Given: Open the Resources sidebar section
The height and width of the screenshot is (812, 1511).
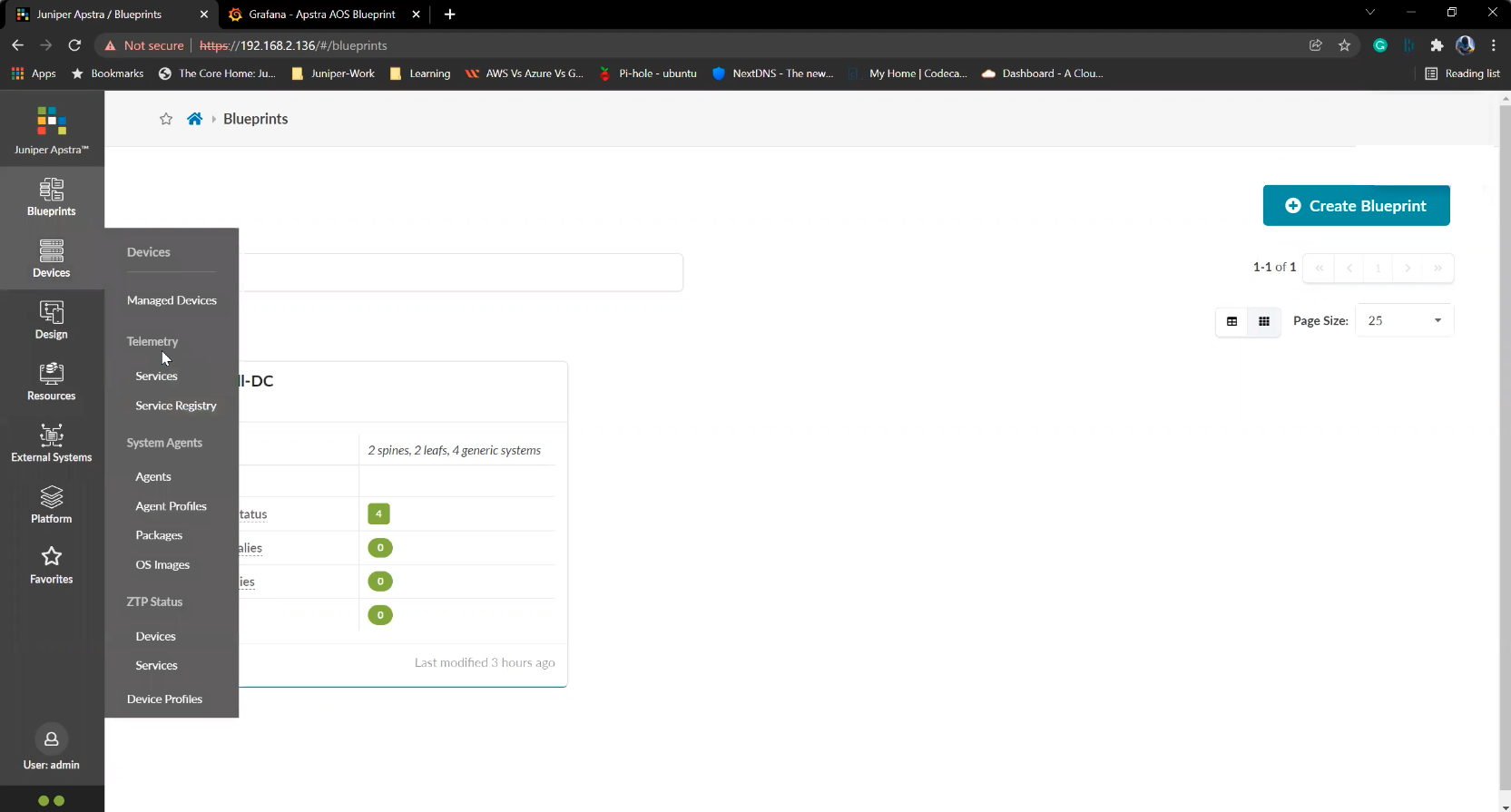Looking at the screenshot, I should click(52, 382).
